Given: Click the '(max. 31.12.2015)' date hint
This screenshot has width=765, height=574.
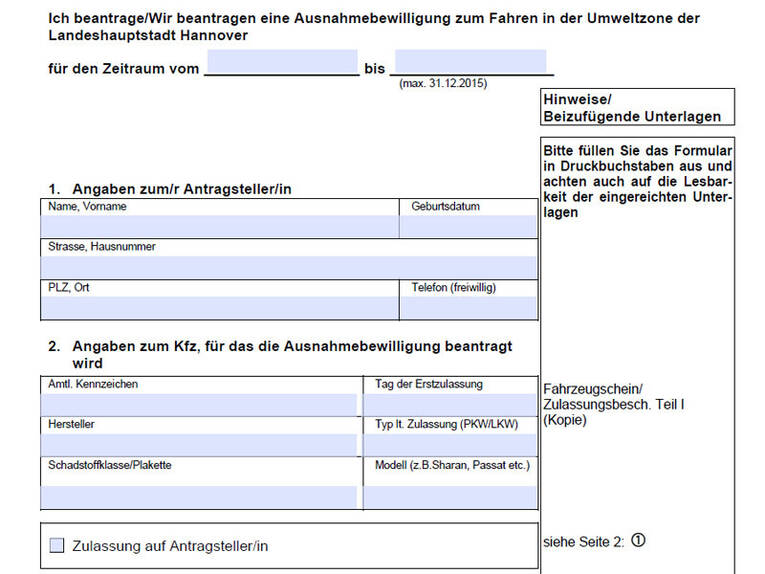Looking at the screenshot, I should coord(443,84).
